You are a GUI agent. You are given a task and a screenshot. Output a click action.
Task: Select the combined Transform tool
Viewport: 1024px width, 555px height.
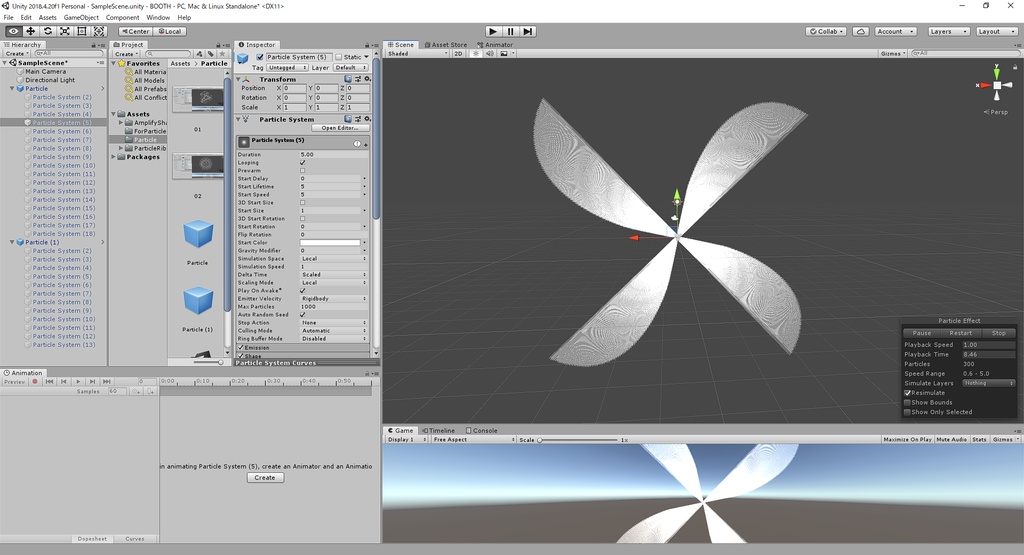99,31
